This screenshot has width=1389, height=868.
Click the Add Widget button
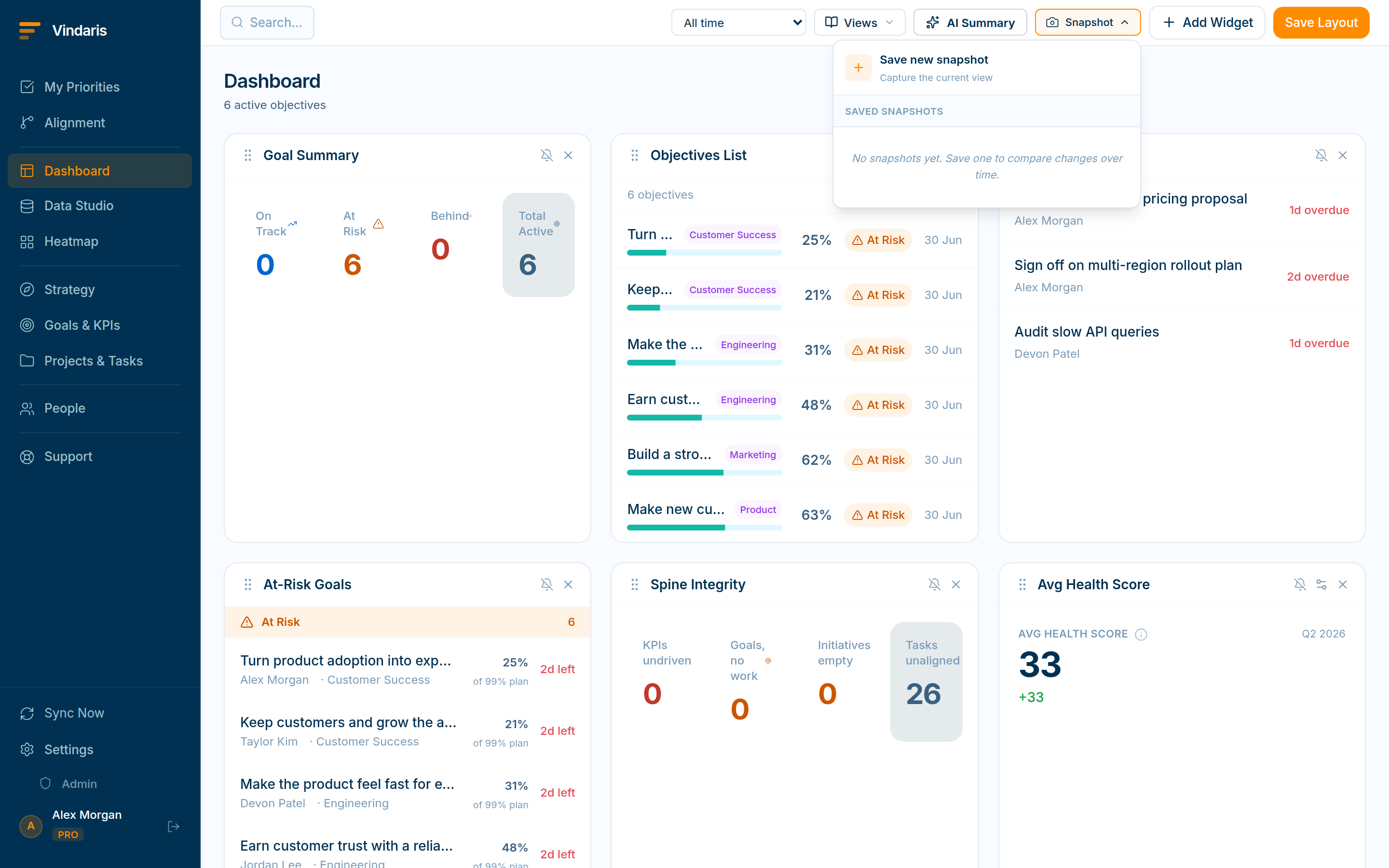point(1207,22)
